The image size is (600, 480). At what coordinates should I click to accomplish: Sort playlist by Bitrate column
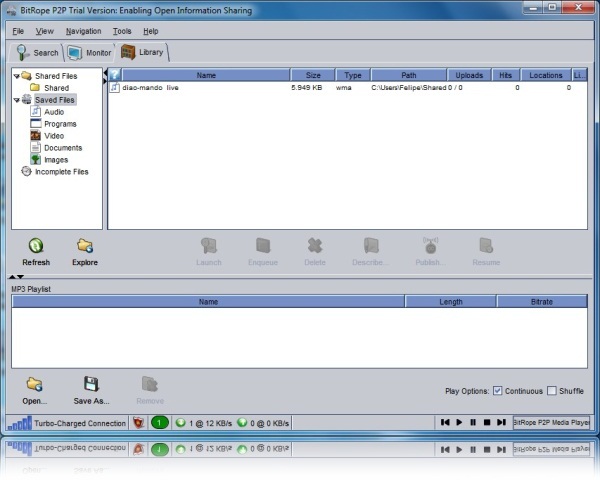(x=542, y=302)
